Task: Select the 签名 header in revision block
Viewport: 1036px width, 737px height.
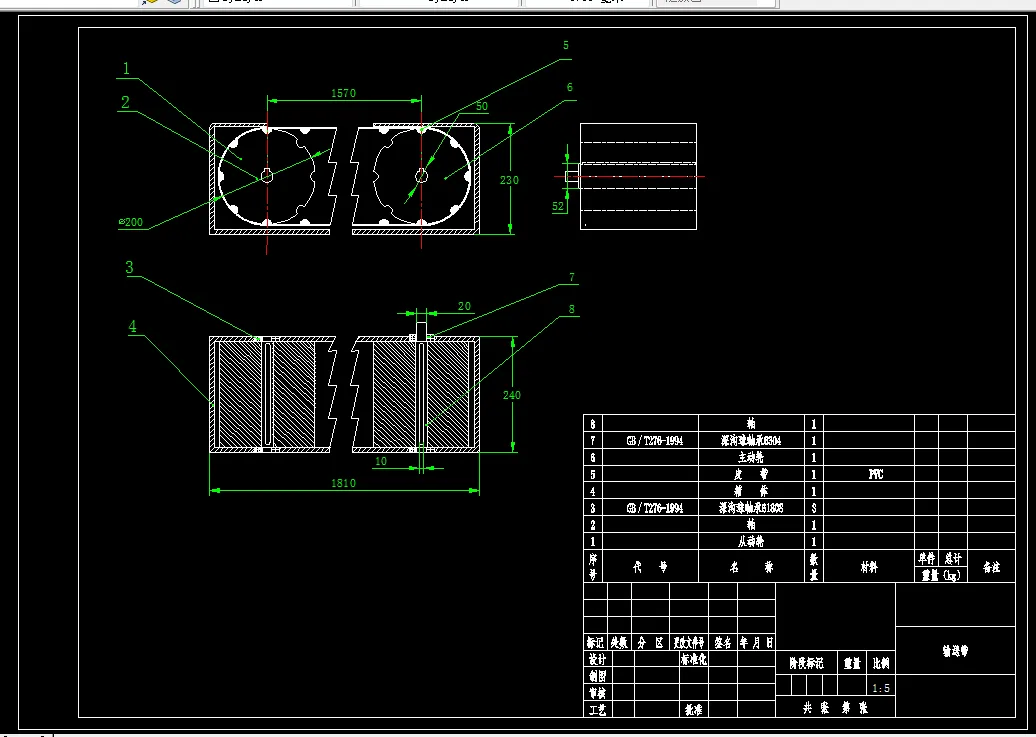Action: pyautogui.click(x=723, y=642)
